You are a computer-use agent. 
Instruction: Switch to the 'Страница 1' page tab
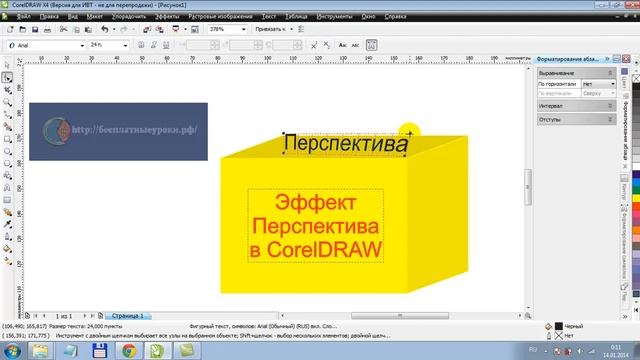(x=128, y=316)
